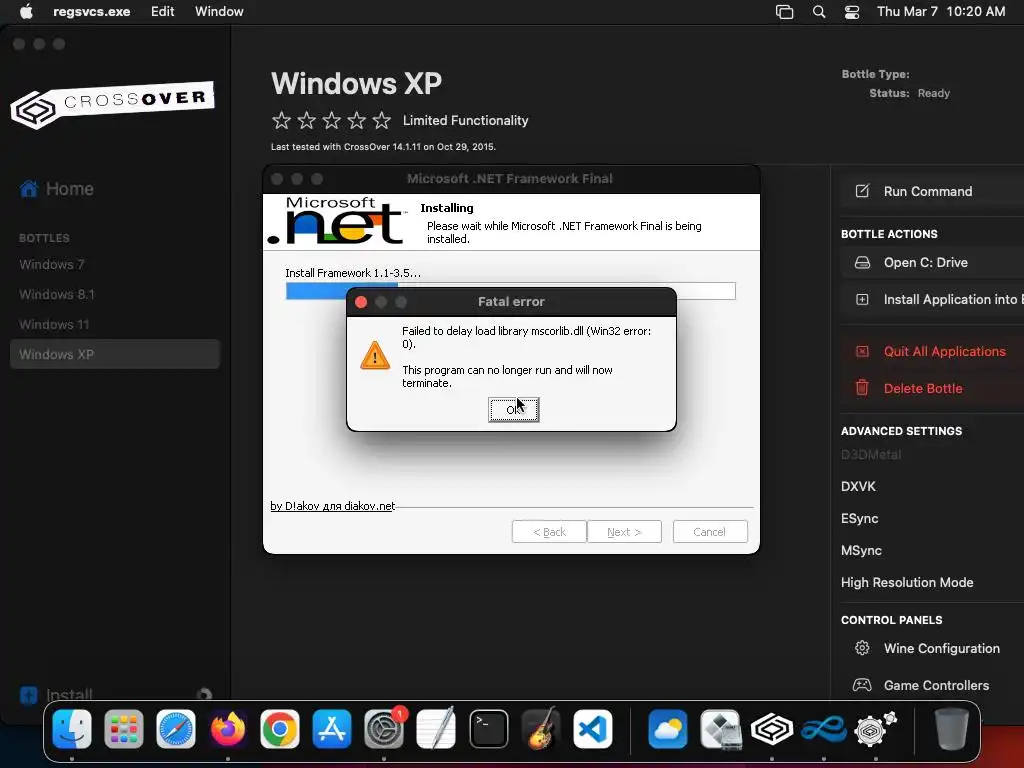Click the Open C: Drive icon
This screenshot has width=1024, height=768.
point(862,263)
